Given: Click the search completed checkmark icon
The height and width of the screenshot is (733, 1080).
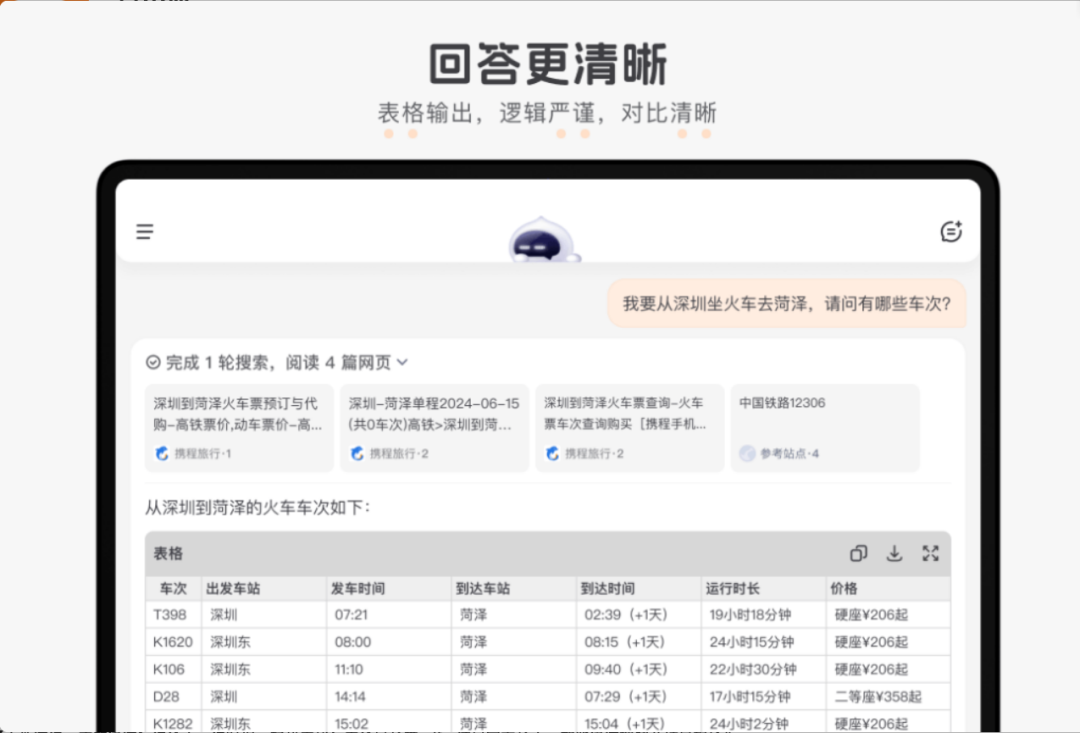Looking at the screenshot, I should coord(153,362).
